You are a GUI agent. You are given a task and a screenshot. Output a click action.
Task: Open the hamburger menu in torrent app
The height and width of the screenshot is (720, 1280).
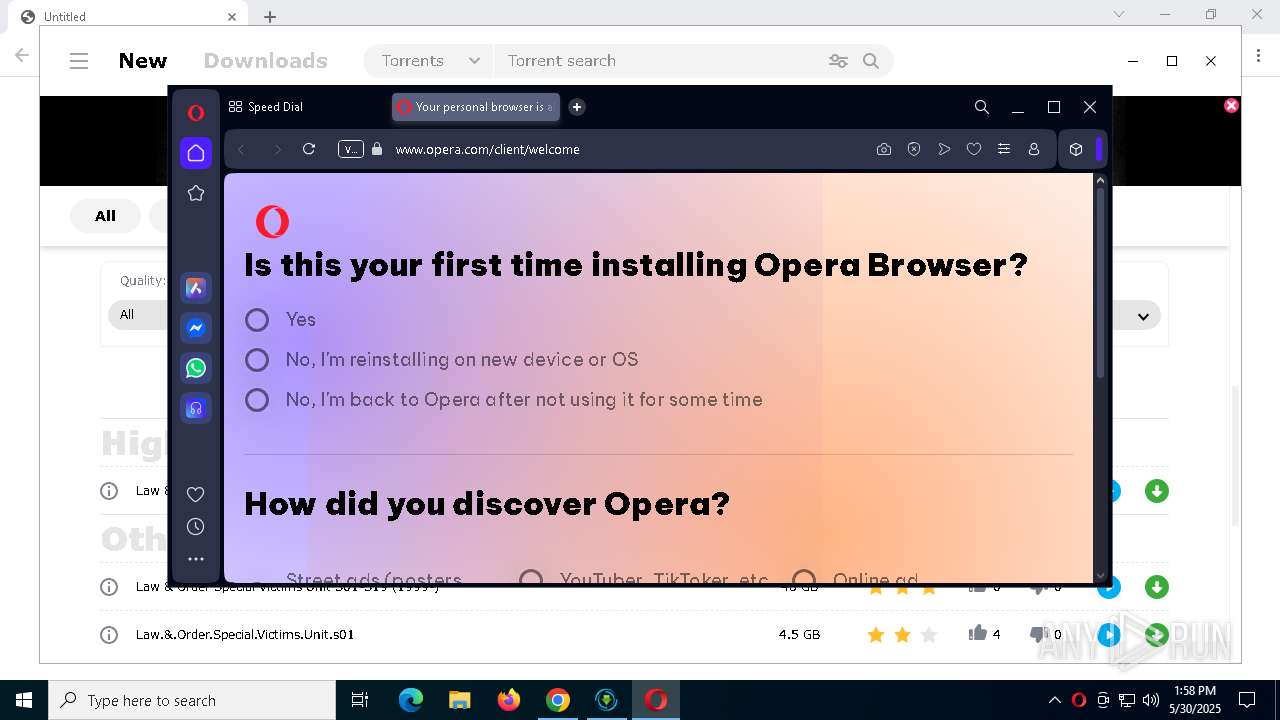79,61
